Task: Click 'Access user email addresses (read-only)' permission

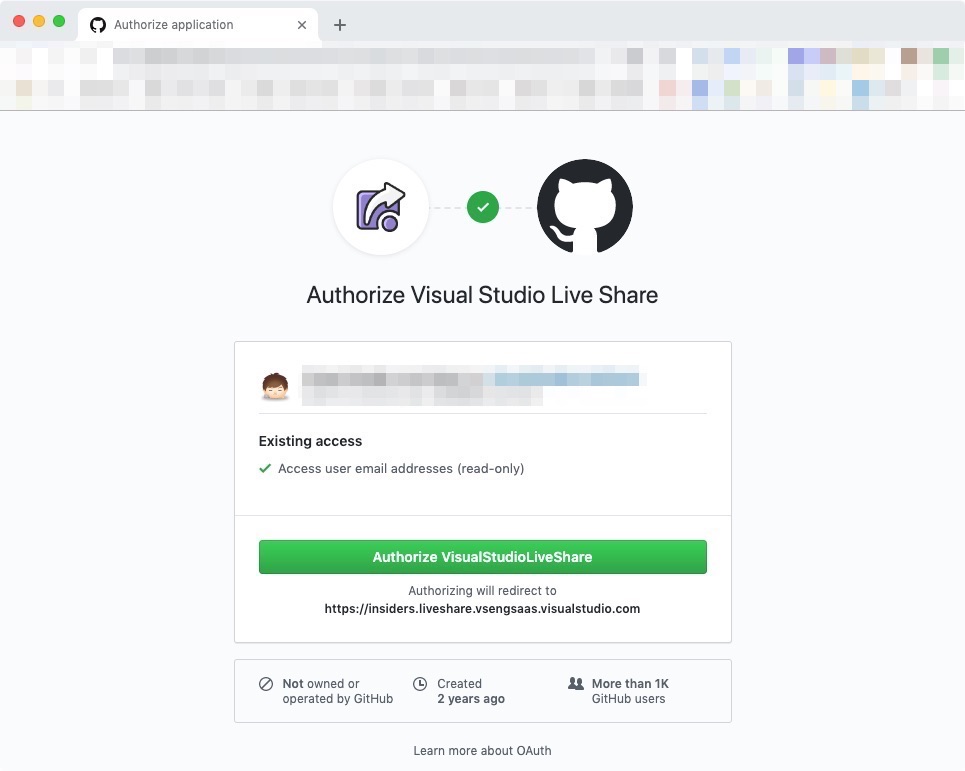Action: [401, 468]
